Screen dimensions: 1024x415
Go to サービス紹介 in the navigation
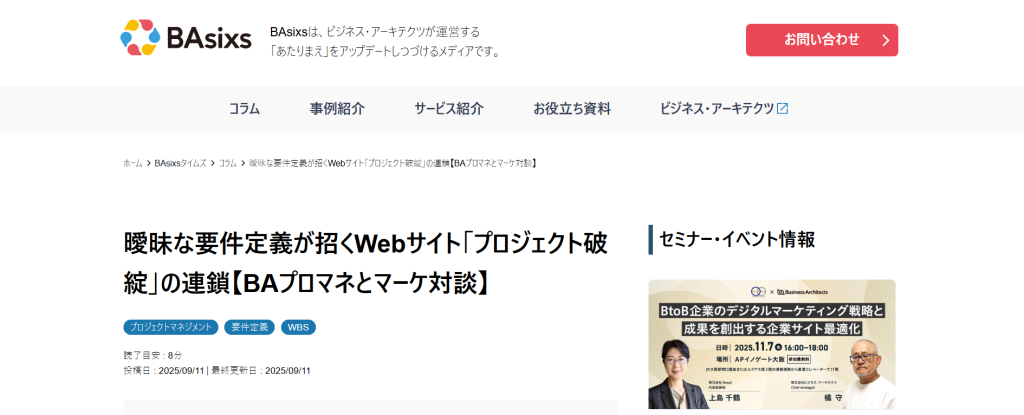449,108
